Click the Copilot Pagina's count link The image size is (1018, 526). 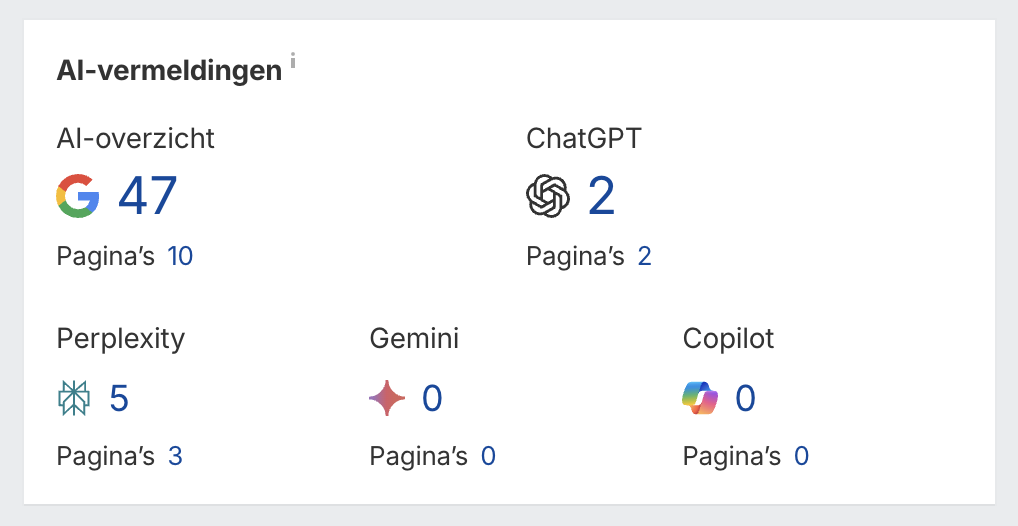click(x=801, y=457)
